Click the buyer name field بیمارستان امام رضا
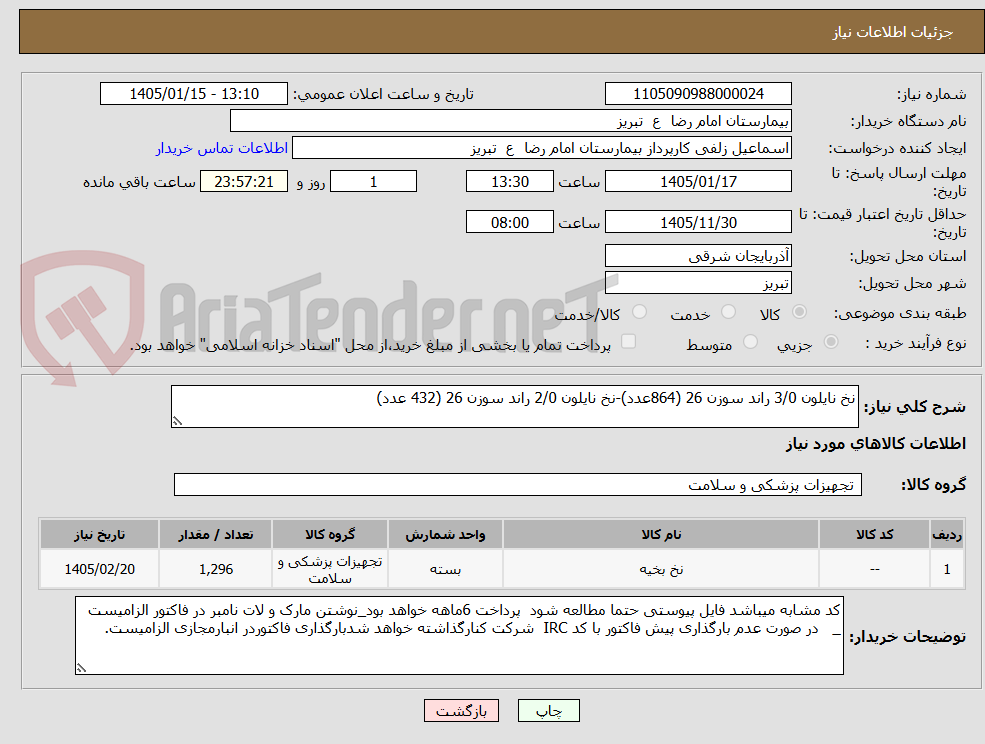Viewport: 985px width, 744px height. (511, 121)
